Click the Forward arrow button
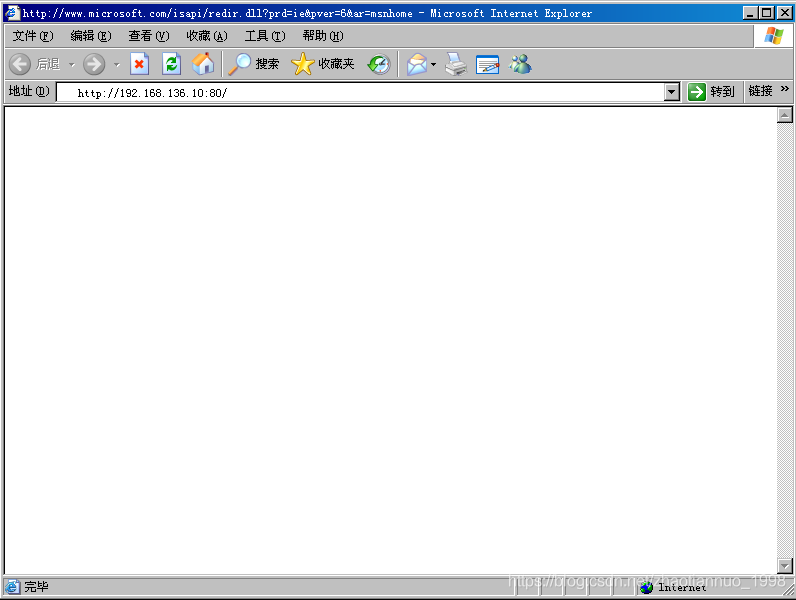The width and height of the screenshot is (796, 600). tap(94, 64)
